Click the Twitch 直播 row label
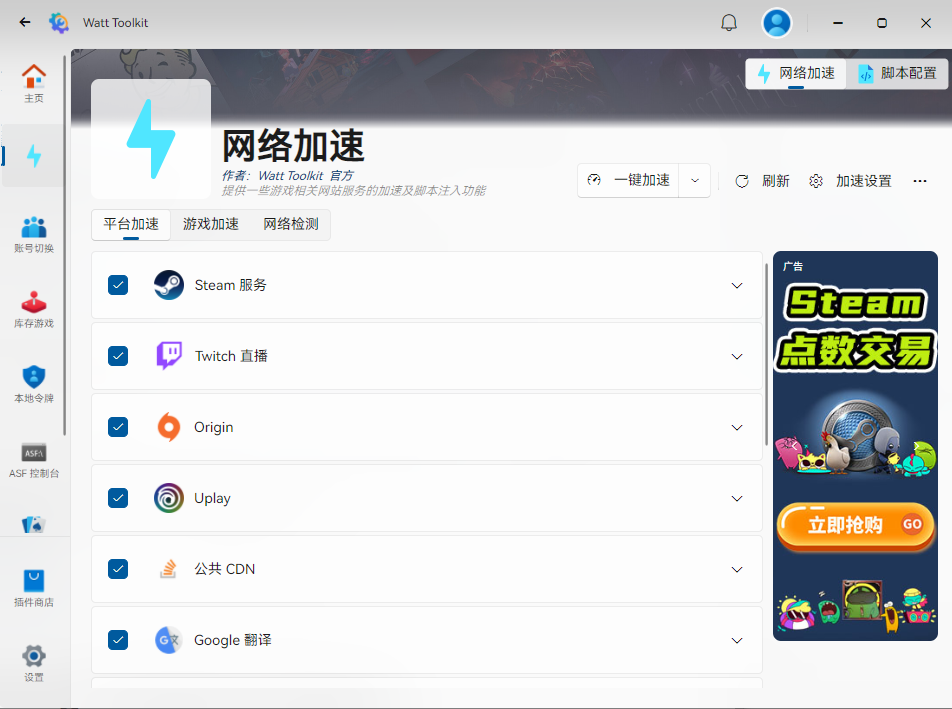Image resolution: width=952 pixels, height=709 pixels. pyautogui.click(x=231, y=356)
